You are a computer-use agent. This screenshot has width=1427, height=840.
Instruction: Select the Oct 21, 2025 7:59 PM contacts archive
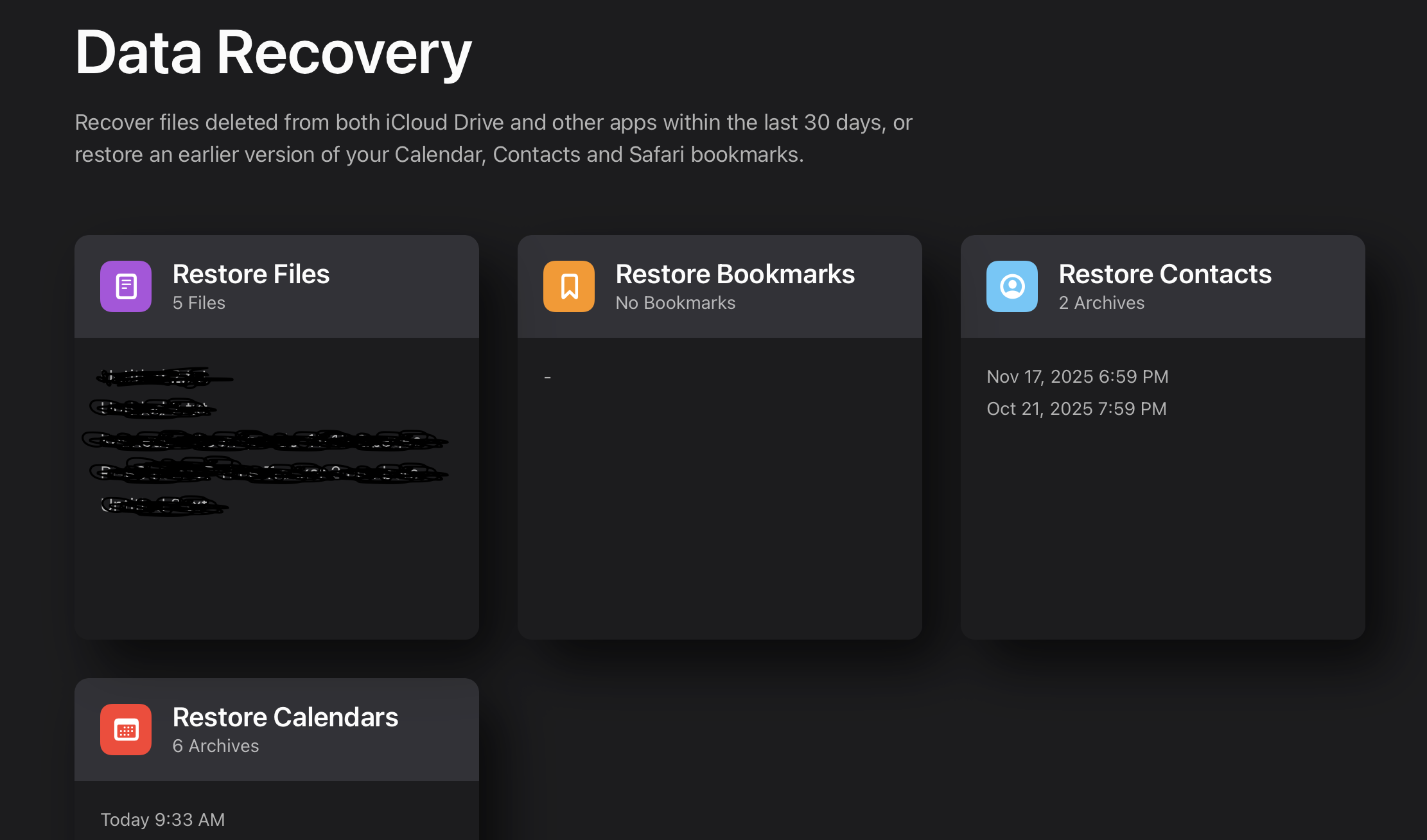(1076, 408)
